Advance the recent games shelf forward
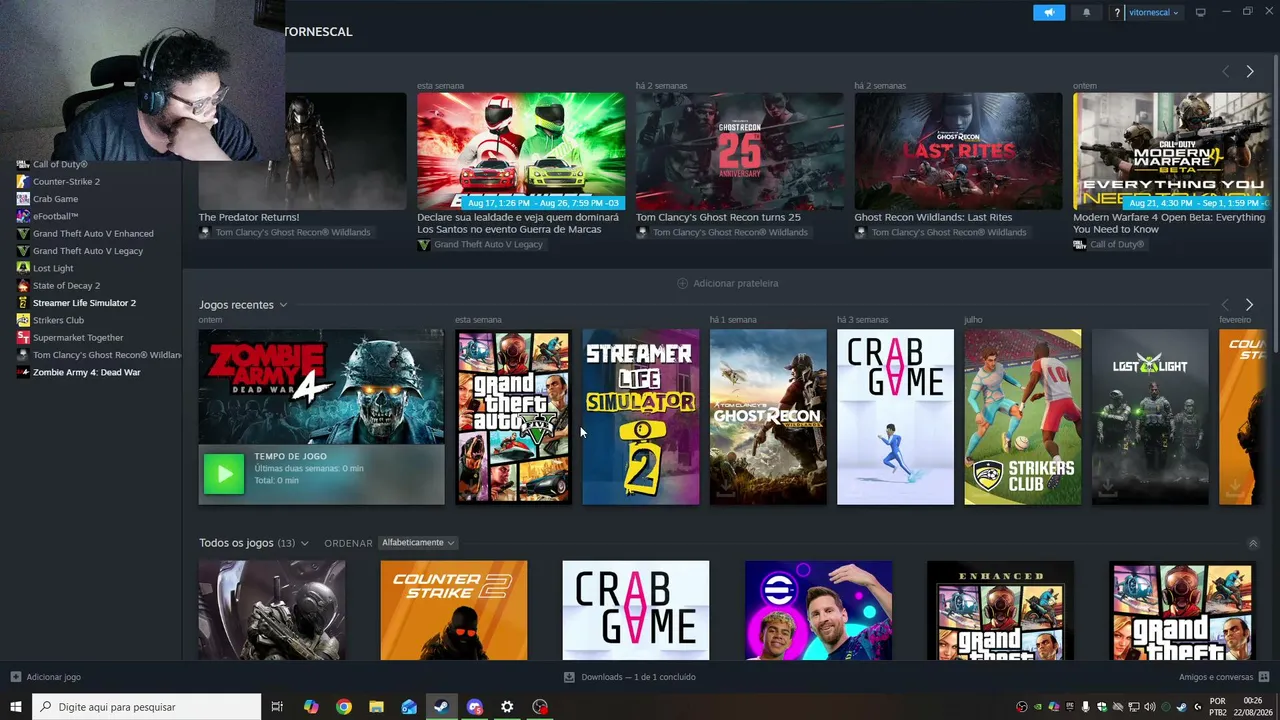The width and height of the screenshot is (1280, 720). 1249,305
